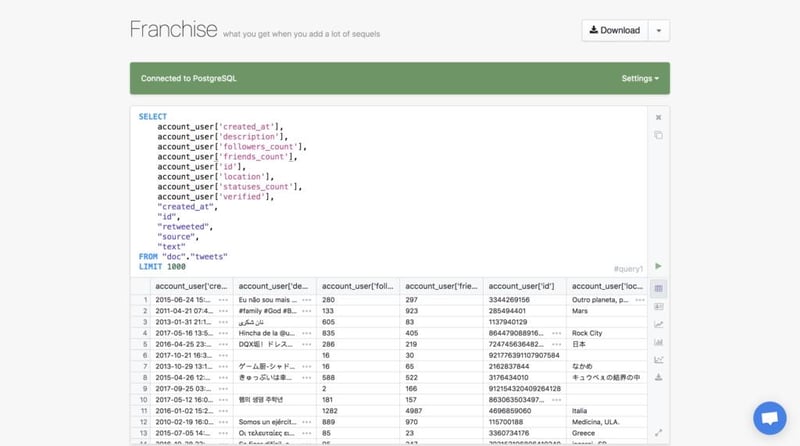Image resolution: width=800 pixels, height=446 pixels.
Task: Click the Connected to PostgreSQL status text
Action: [x=189, y=79]
